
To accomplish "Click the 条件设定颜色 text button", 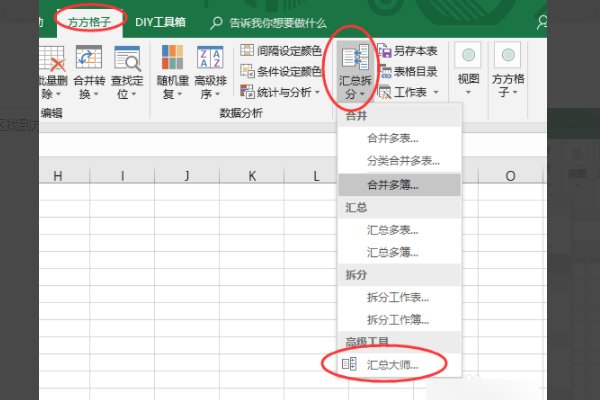I will (289, 71).
